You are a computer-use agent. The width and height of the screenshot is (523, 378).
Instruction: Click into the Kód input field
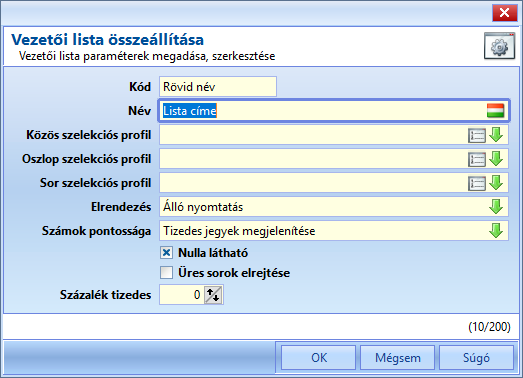click(x=218, y=87)
